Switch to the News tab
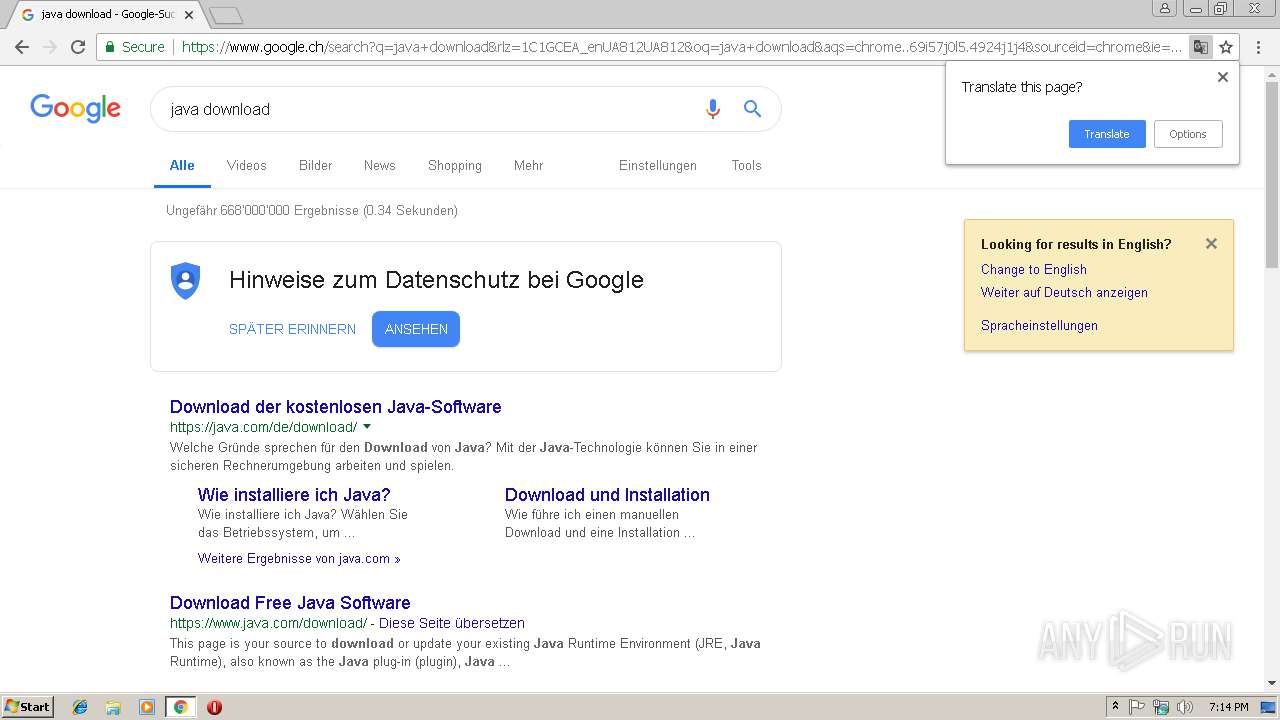Viewport: 1280px width, 720px height. (379, 166)
